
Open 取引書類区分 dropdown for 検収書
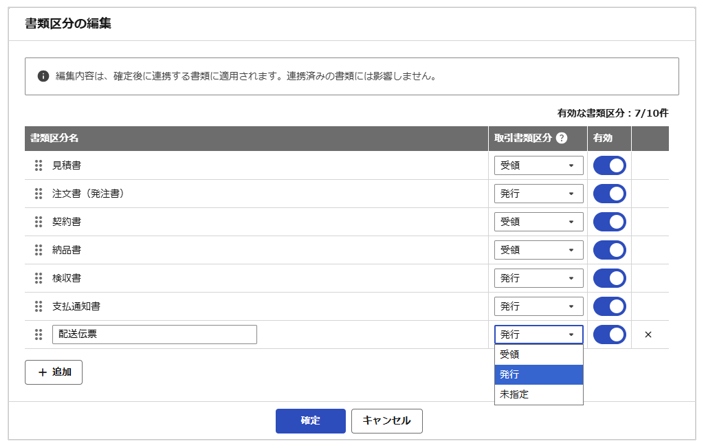point(538,278)
